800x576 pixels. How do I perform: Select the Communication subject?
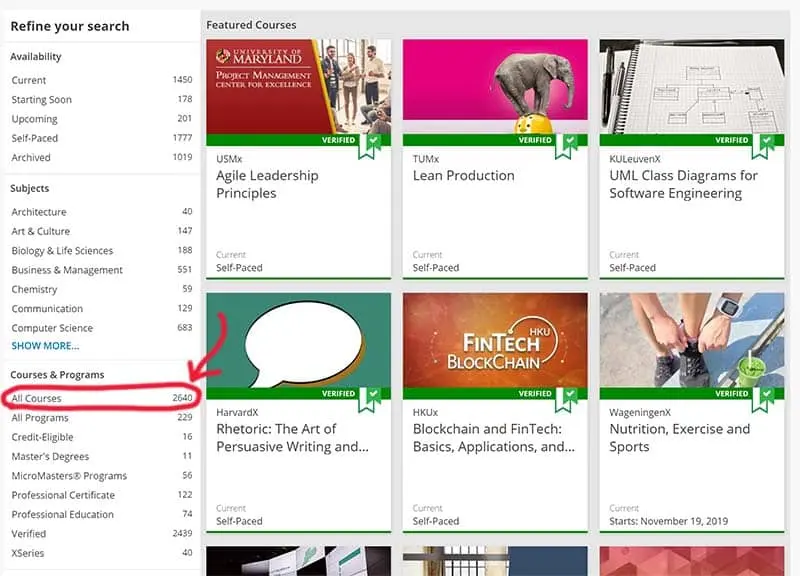(102, 309)
